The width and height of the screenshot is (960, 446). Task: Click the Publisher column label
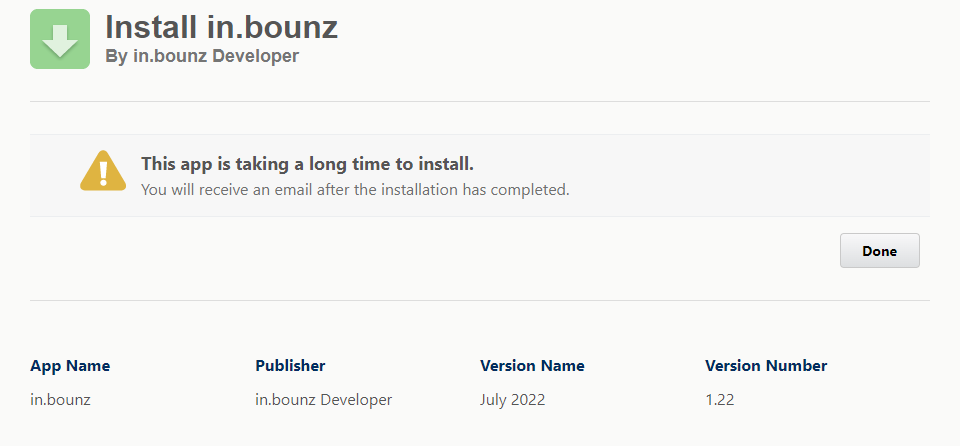(x=290, y=366)
